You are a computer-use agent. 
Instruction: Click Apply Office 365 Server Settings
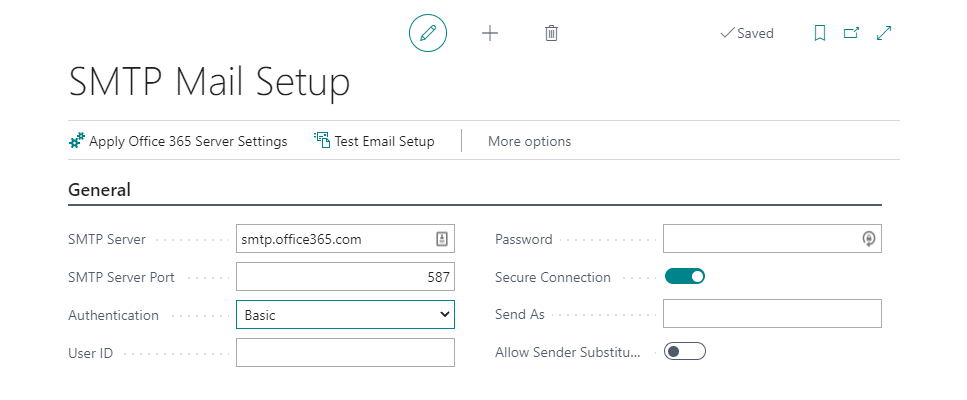pos(178,141)
